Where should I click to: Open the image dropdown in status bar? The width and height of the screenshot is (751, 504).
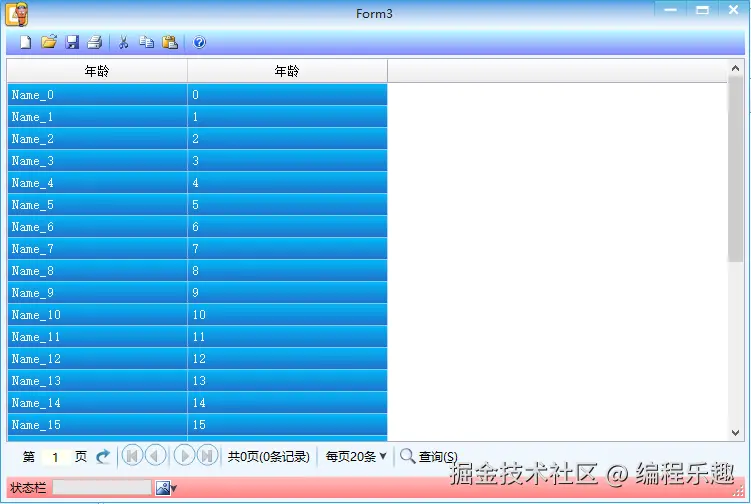[x=166, y=488]
